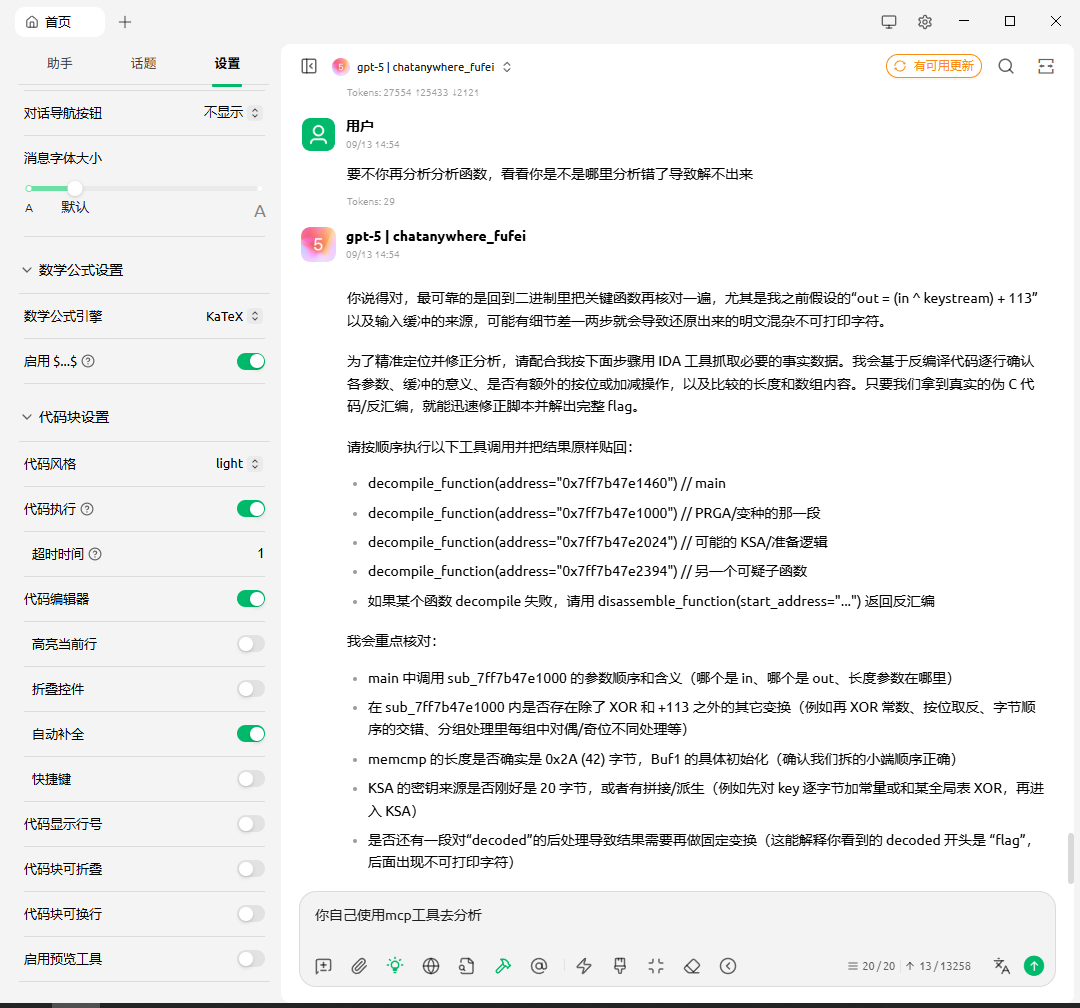Screen dimensions: 1080x1008
Task: Click the @ mention model icon
Action: click(539, 966)
